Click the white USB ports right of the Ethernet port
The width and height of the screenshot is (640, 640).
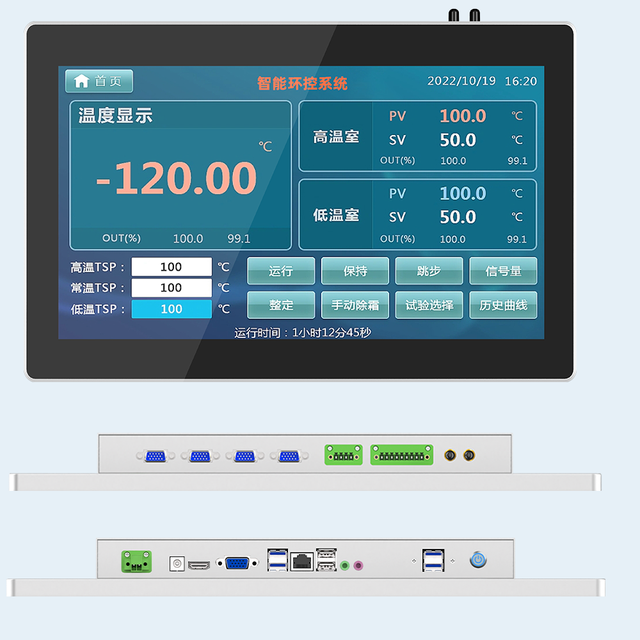click(326, 559)
